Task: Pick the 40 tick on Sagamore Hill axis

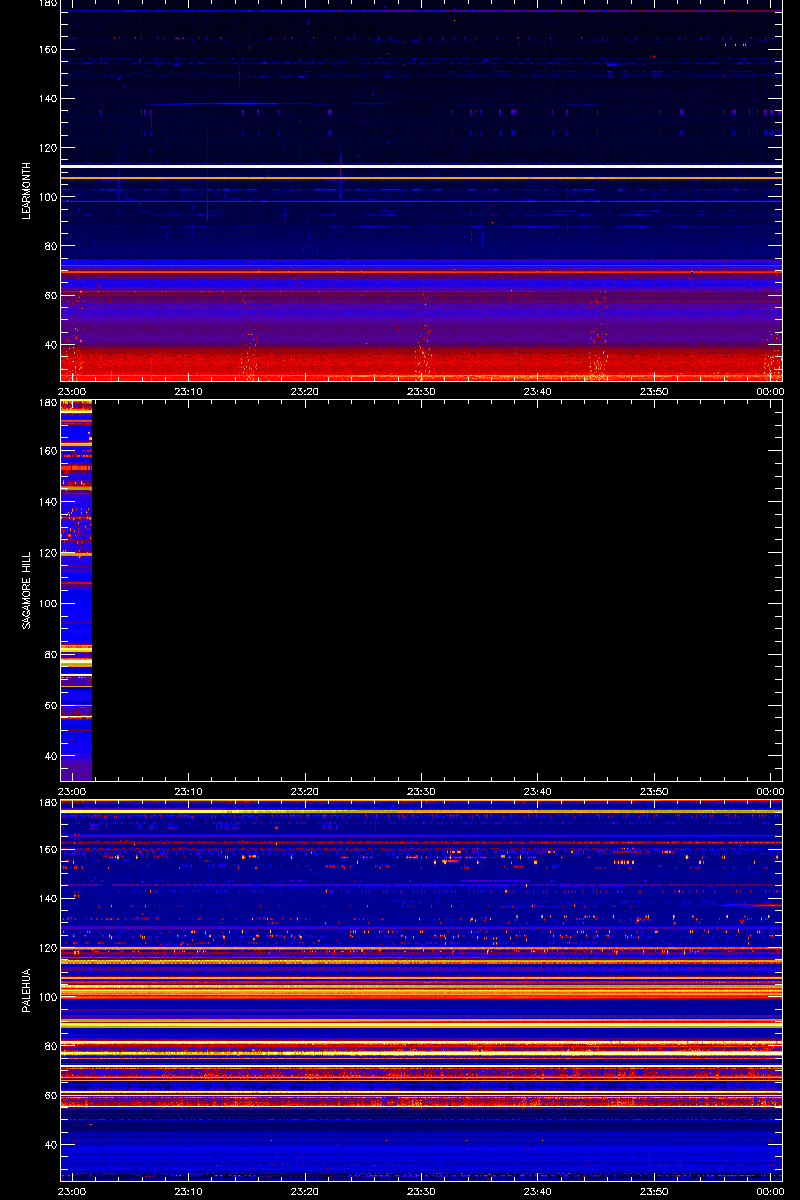Action: coord(50,757)
